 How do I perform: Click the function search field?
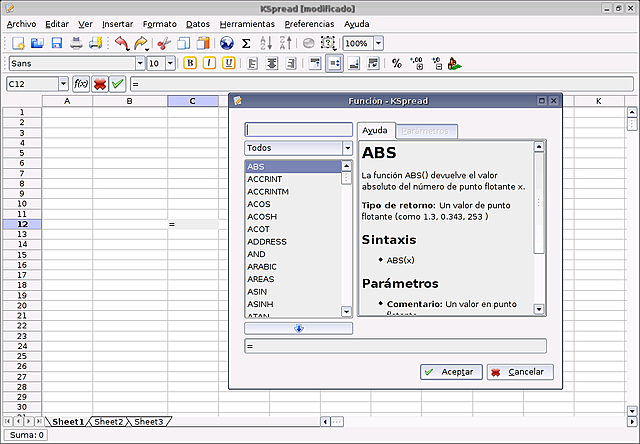pyautogui.click(x=298, y=130)
